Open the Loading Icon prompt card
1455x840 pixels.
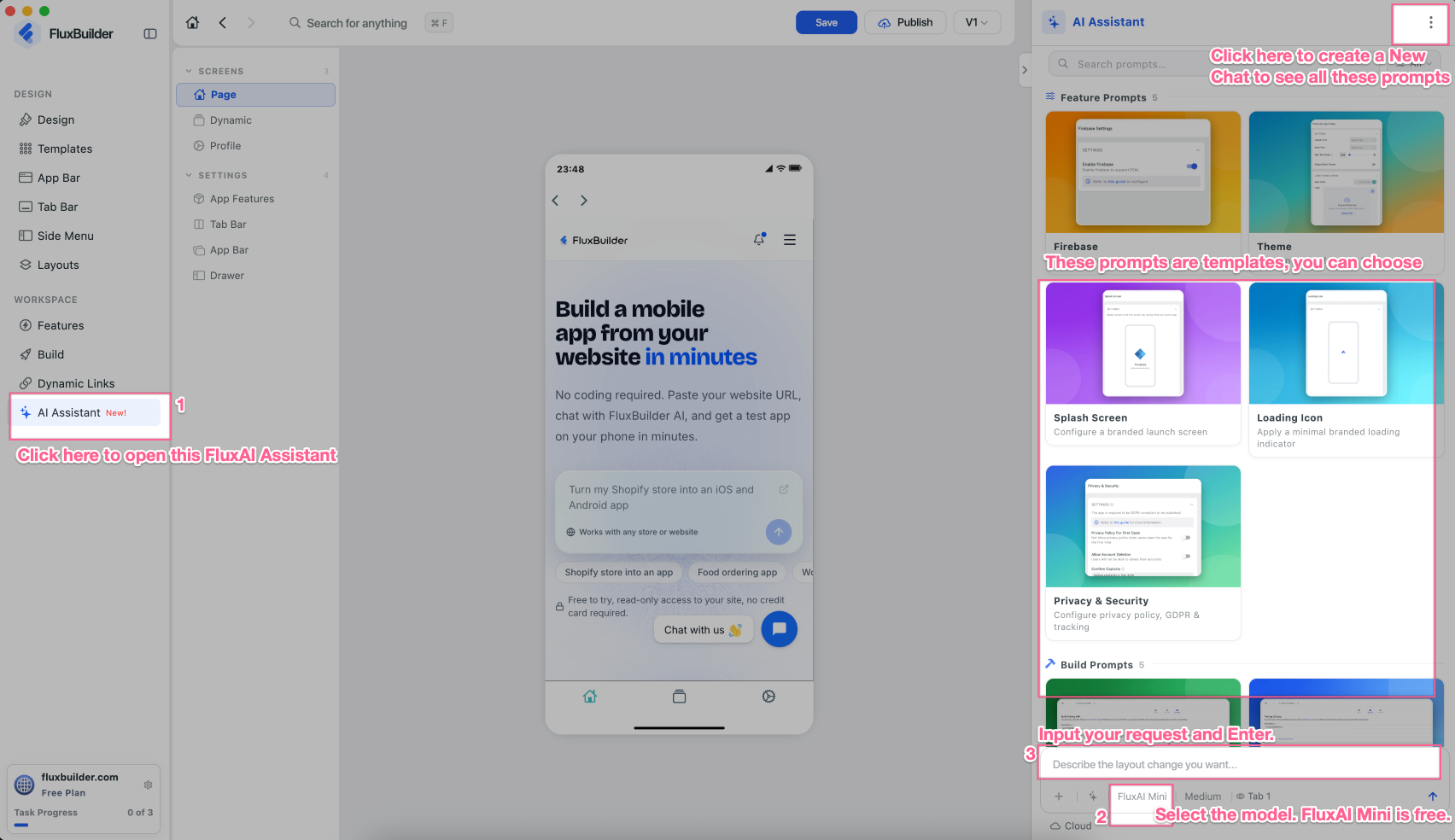pyautogui.click(x=1347, y=370)
